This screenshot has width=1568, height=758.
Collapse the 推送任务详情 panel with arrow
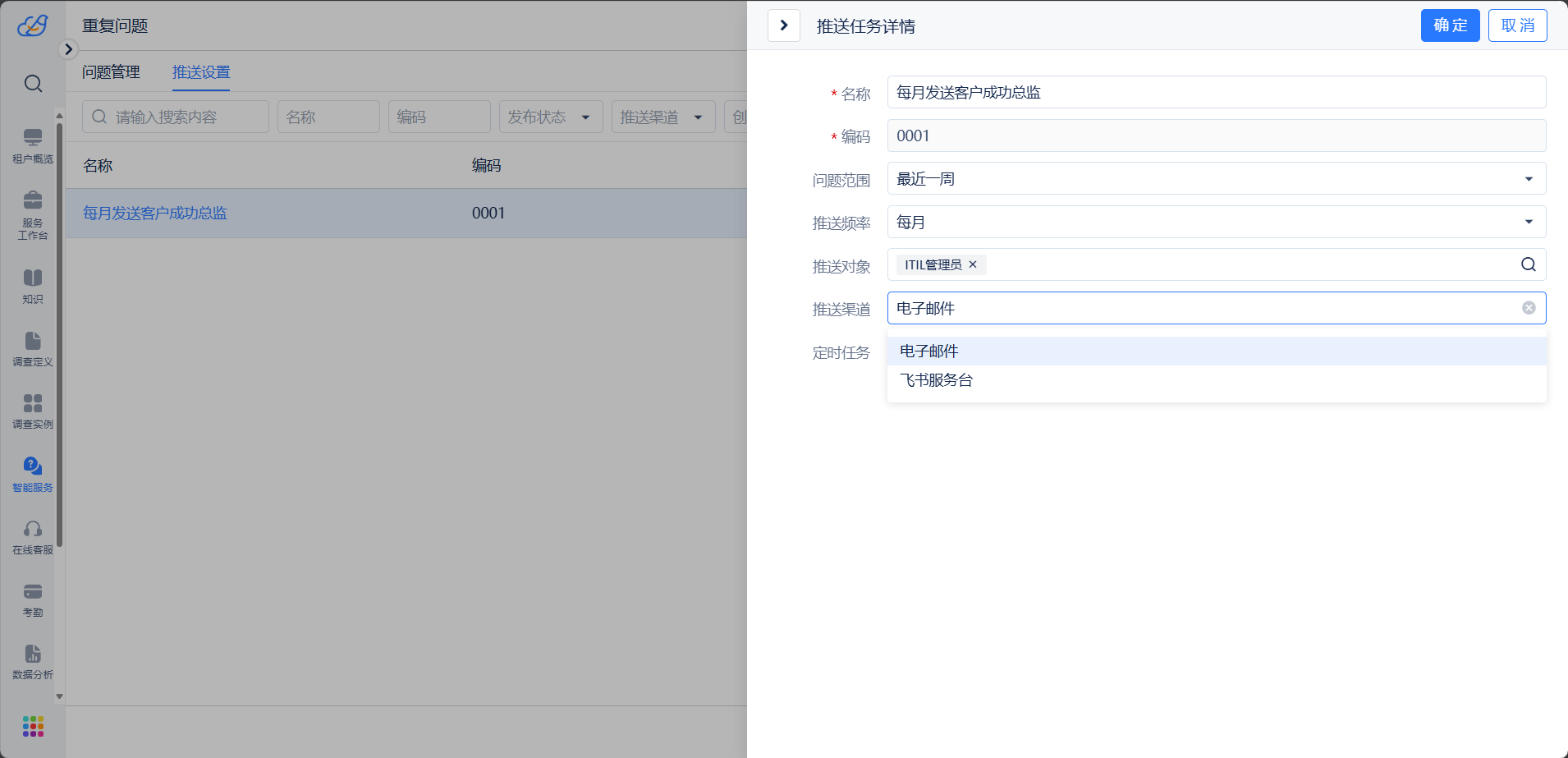(x=784, y=25)
